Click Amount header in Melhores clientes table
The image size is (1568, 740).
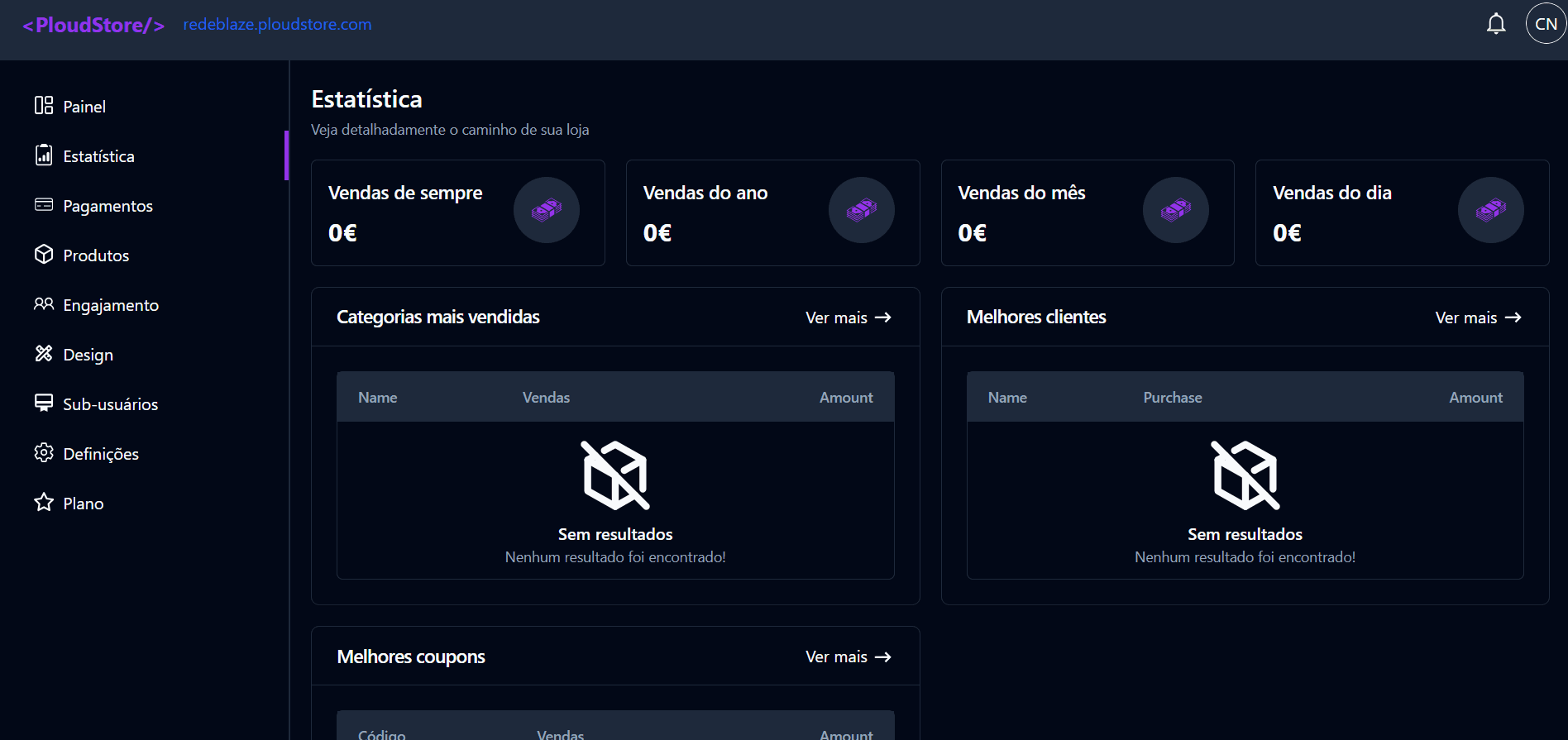tap(1476, 398)
